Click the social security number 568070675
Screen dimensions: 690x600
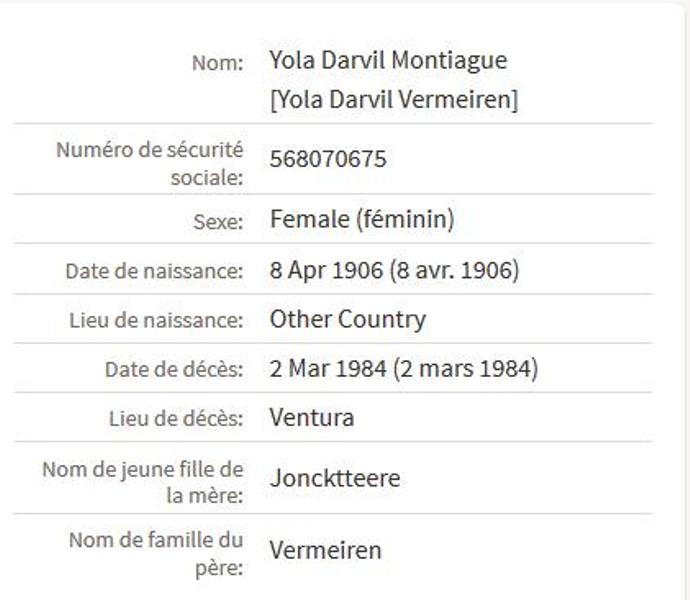(328, 160)
